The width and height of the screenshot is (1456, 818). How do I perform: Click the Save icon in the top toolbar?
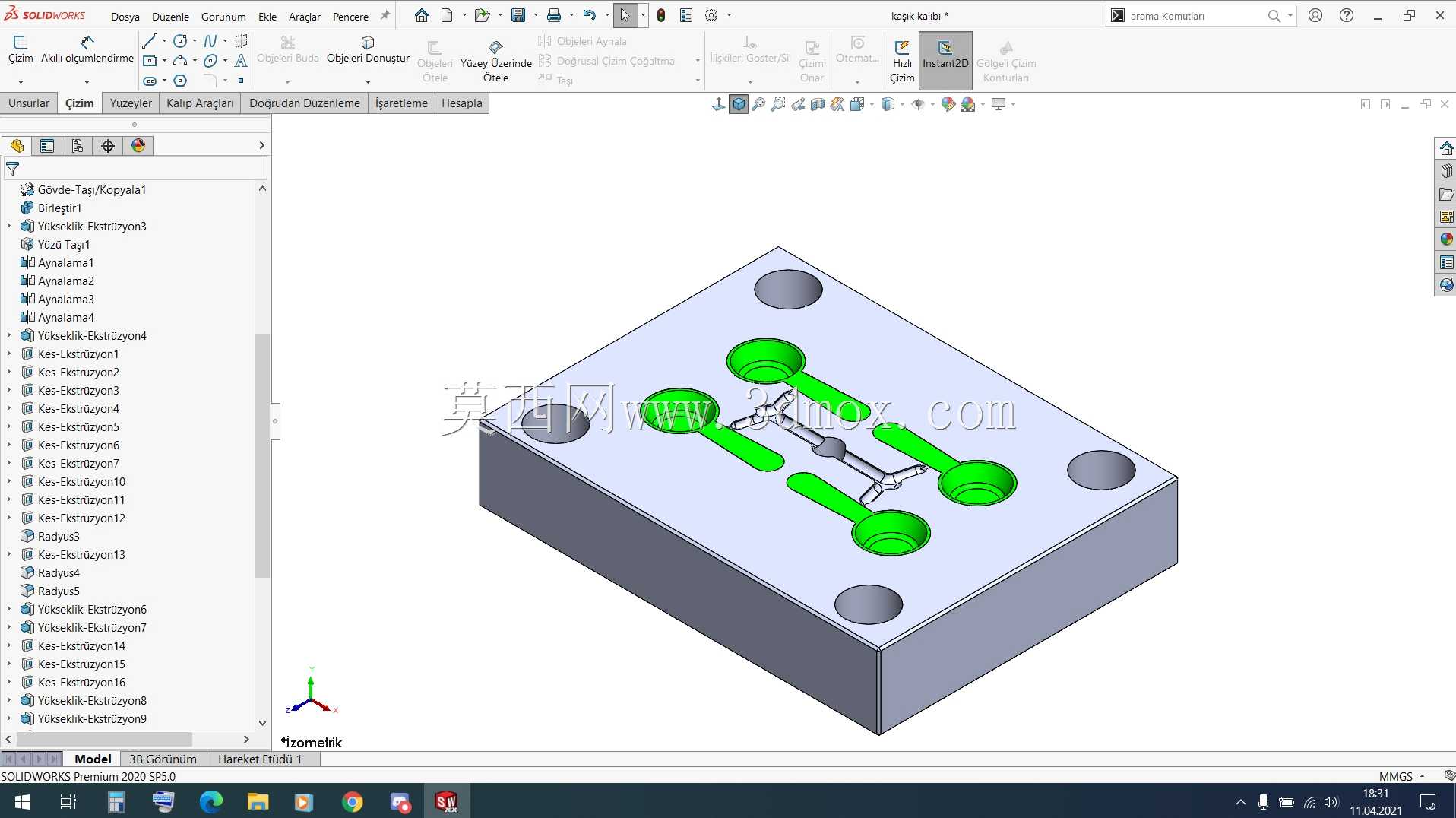[x=518, y=15]
